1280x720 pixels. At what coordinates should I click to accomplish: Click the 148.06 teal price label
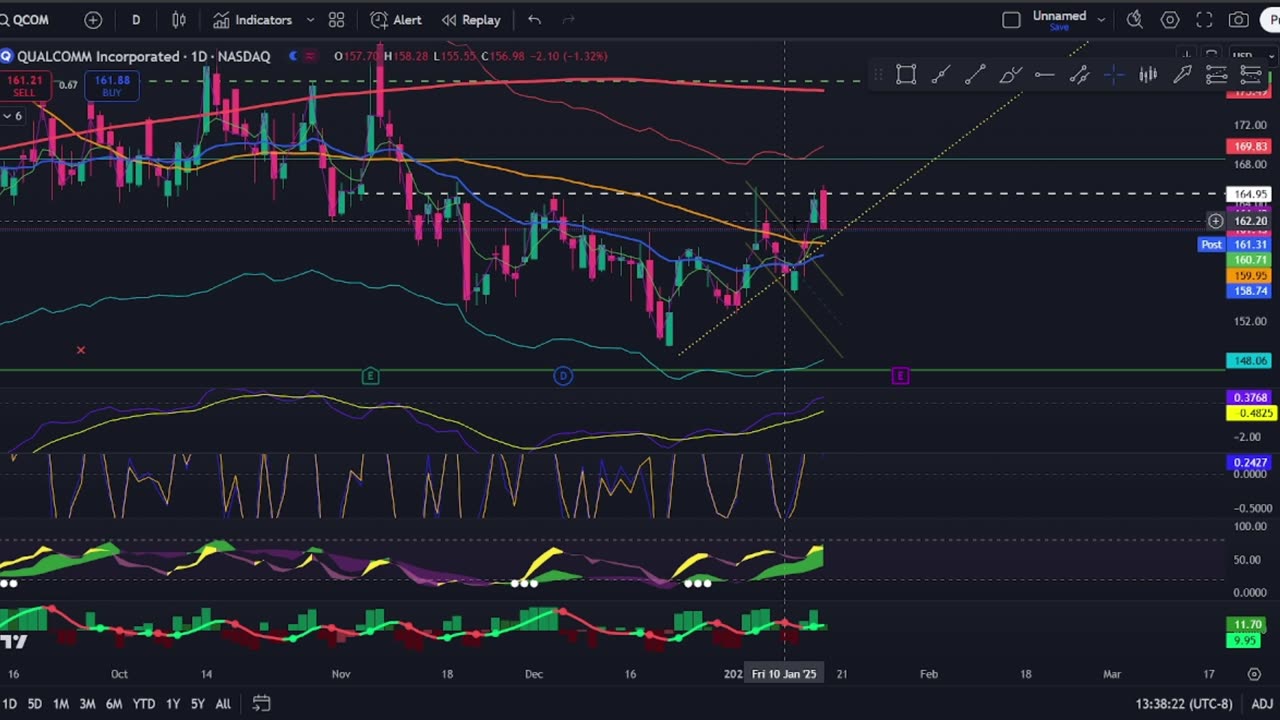pyautogui.click(x=1249, y=361)
